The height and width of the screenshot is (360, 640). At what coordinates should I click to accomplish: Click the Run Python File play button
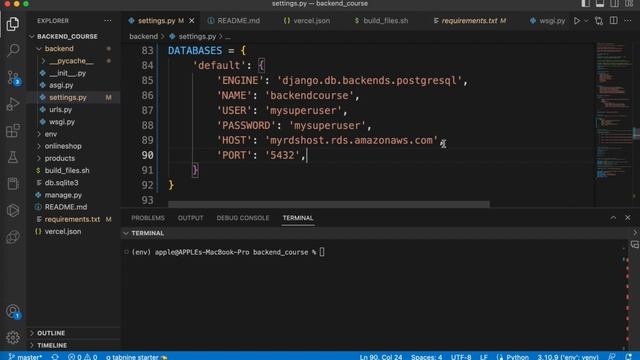click(577, 20)
